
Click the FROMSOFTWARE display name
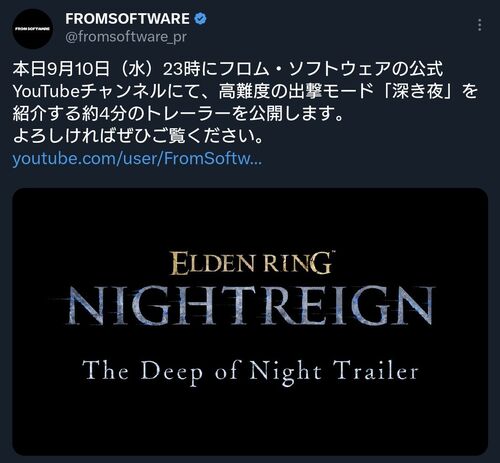pyautogui.click(x=127, y=19)
